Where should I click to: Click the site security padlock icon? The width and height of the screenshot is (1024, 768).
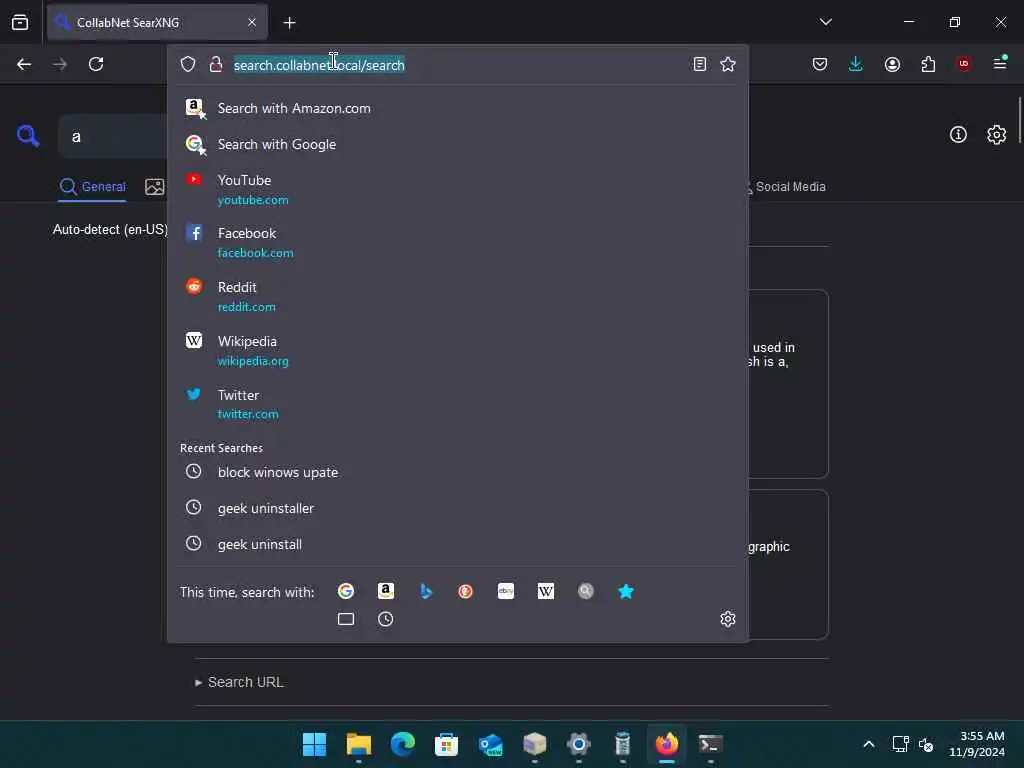pyautogui.click(x=216, y=64)
